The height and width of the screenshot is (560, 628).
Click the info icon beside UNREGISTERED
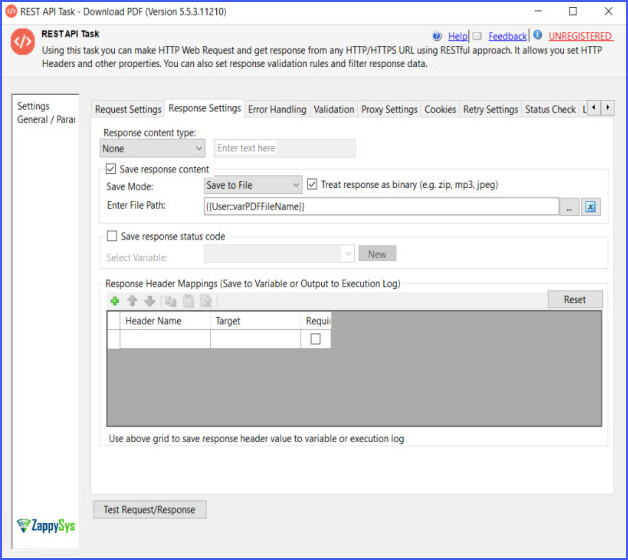pyautogui.click(x=538, y=35)
